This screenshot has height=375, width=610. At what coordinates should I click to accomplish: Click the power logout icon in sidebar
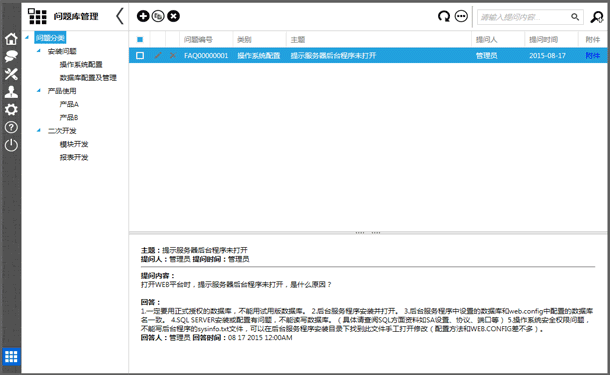pos(11,145)
